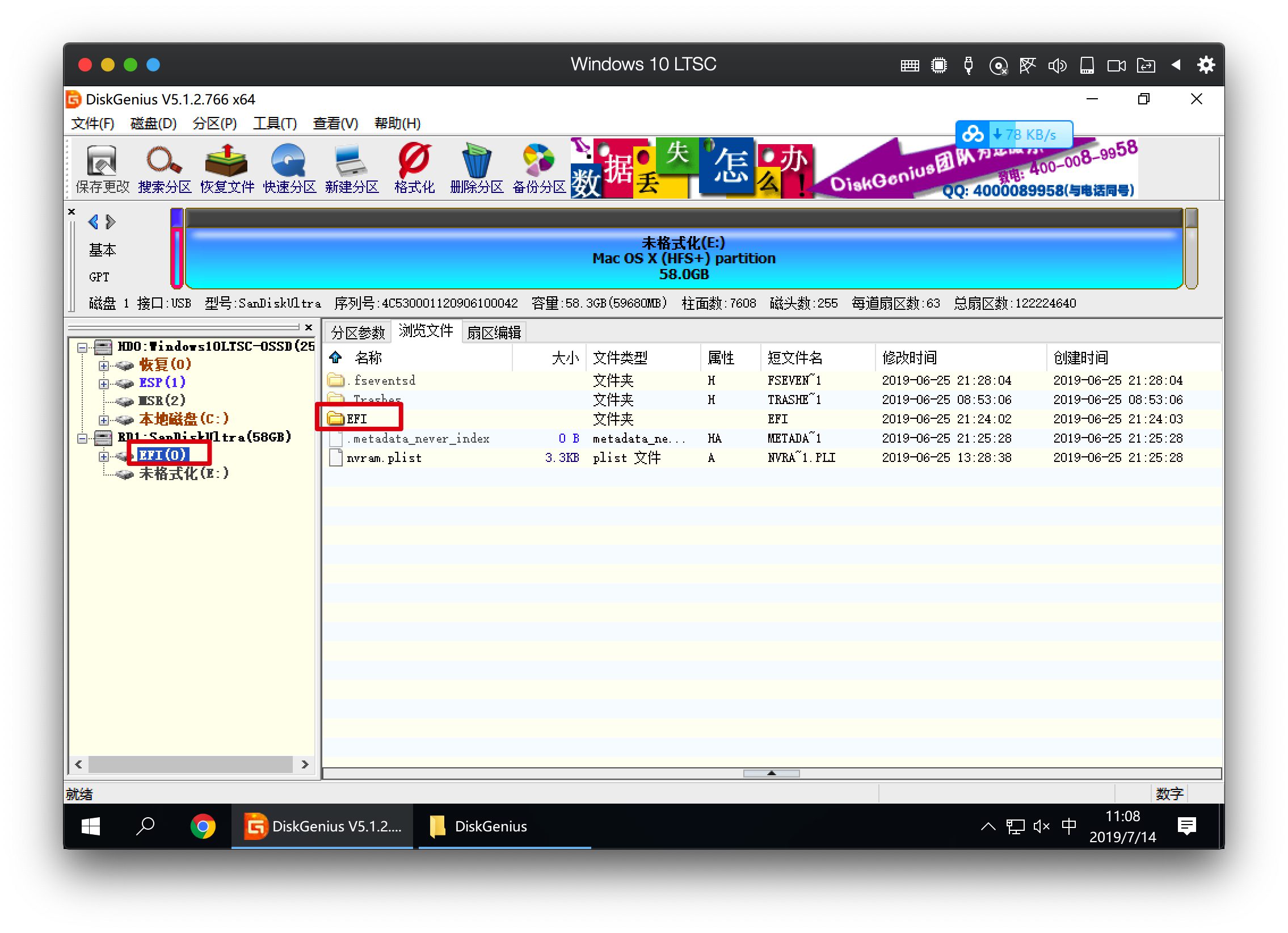Close the partition tree pane
Screen dimensions: 1288x933
pyautogui.click(x=308, y=327)
